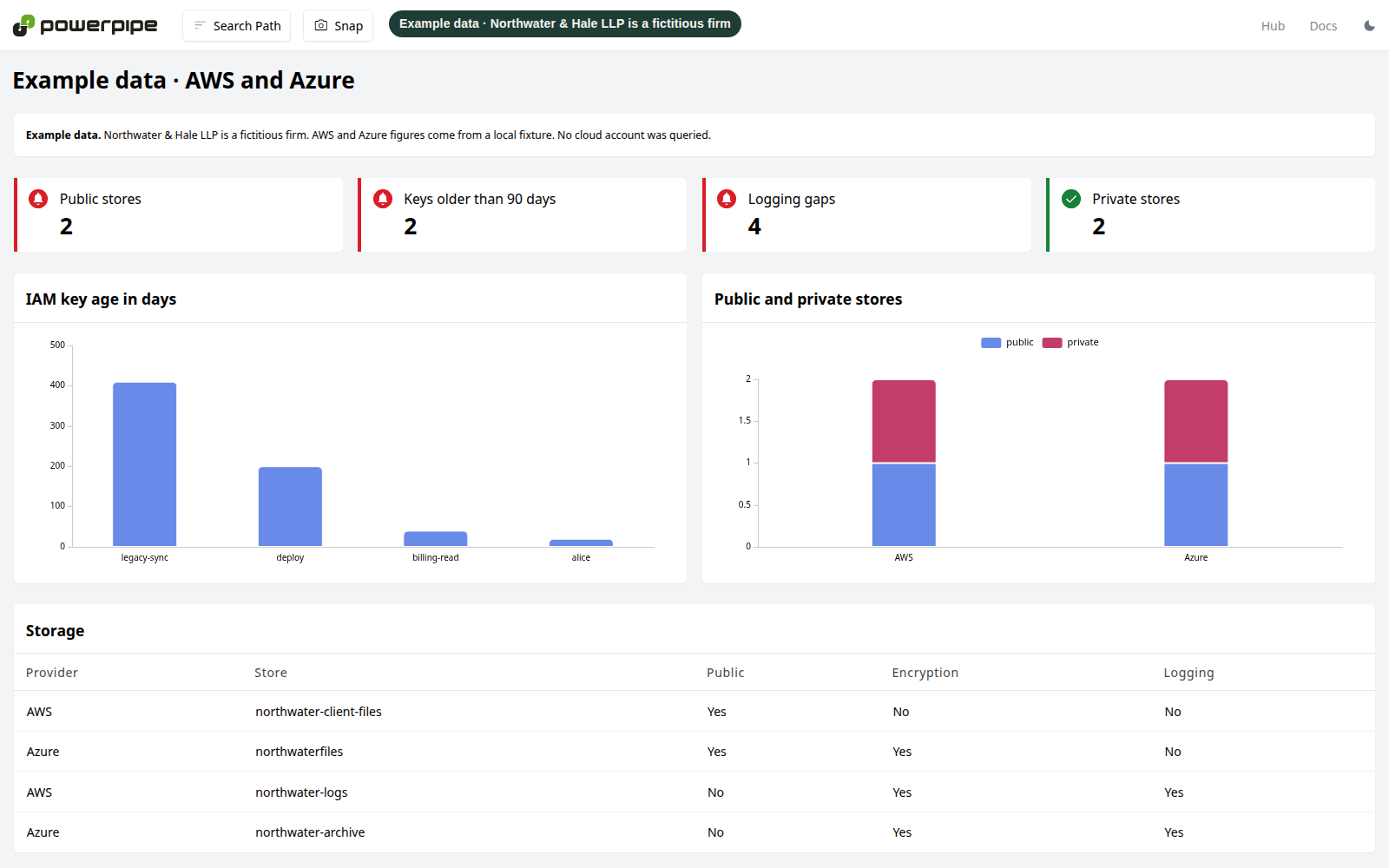
Task: Select the northwater-archive store cell
Action: pos(310,832)
